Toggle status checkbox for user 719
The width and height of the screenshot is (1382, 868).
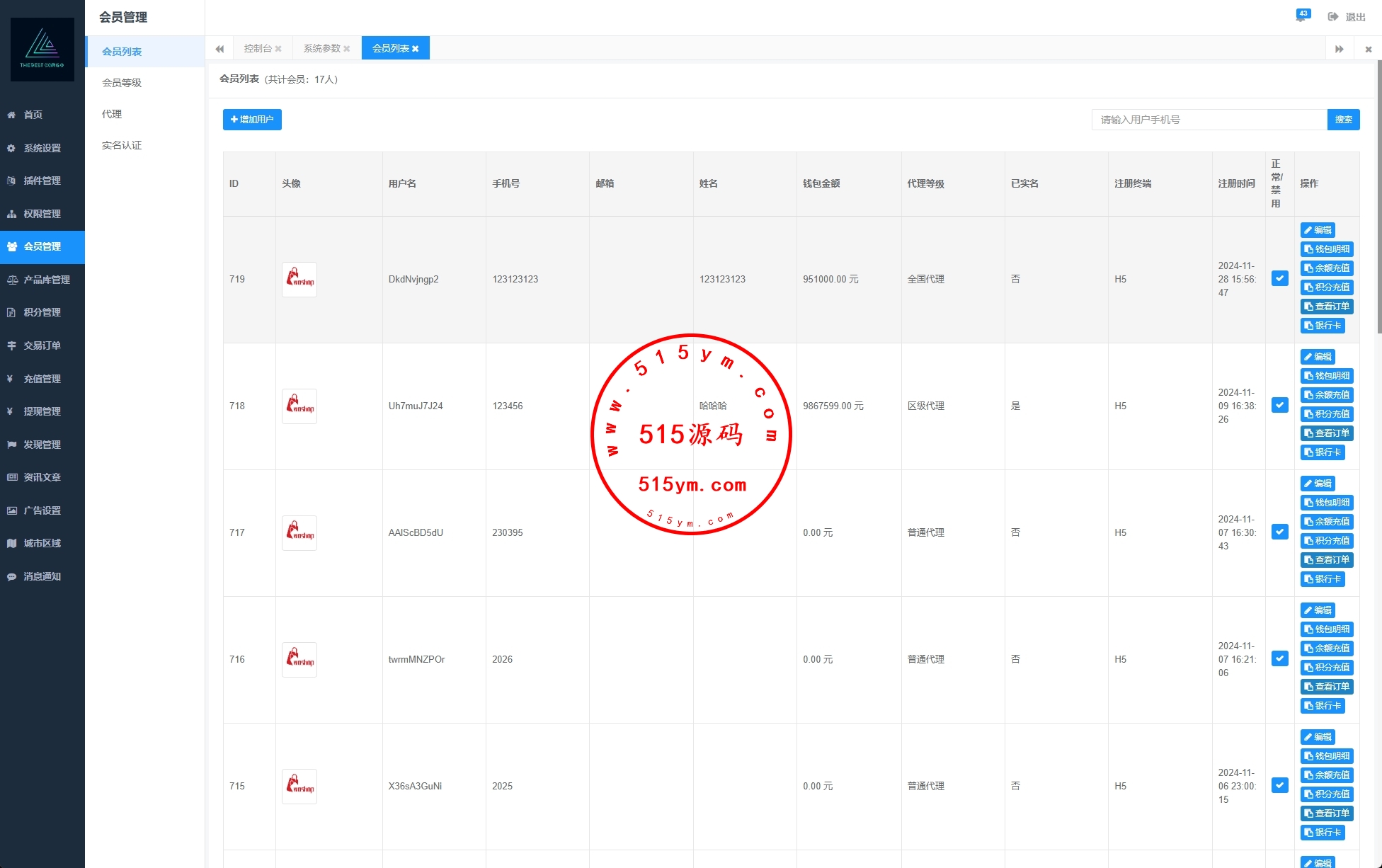point(1279,279)
